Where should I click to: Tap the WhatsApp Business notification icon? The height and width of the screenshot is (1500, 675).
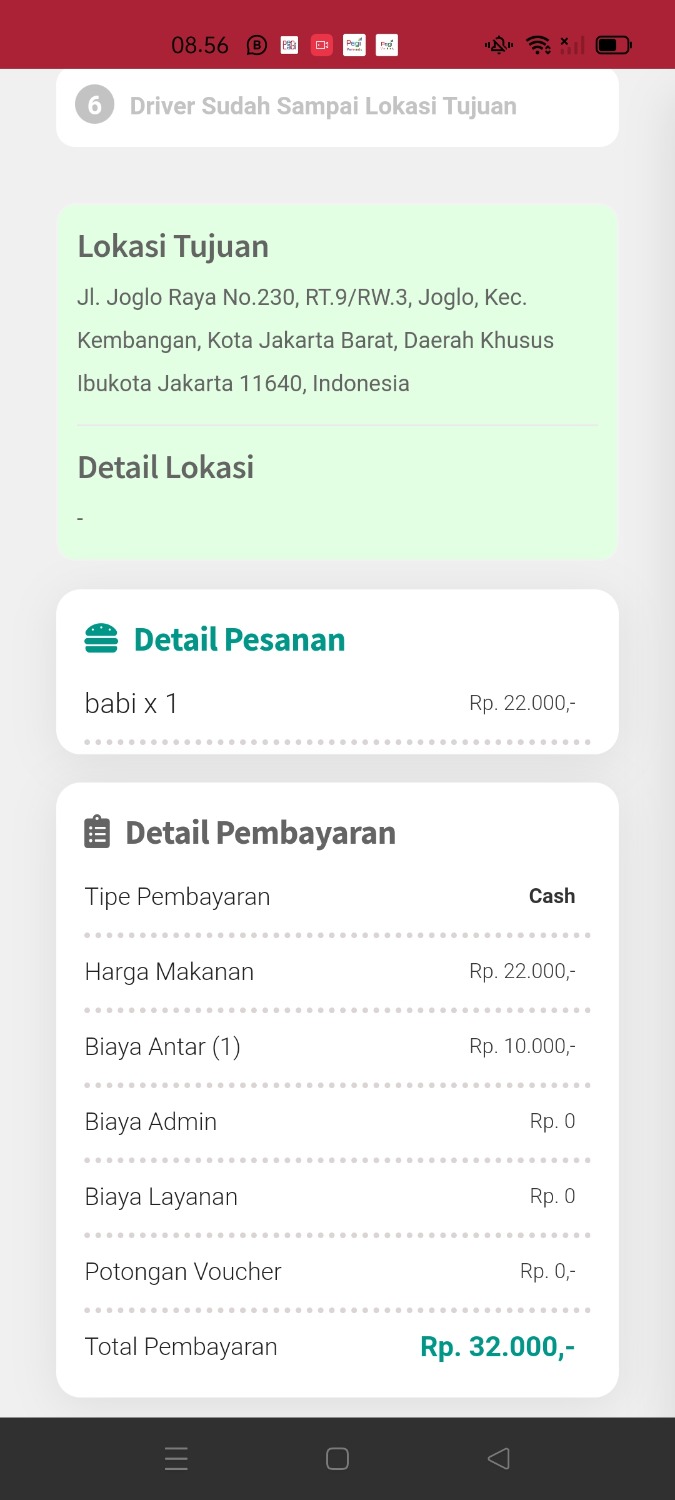[x=257, y=45]
